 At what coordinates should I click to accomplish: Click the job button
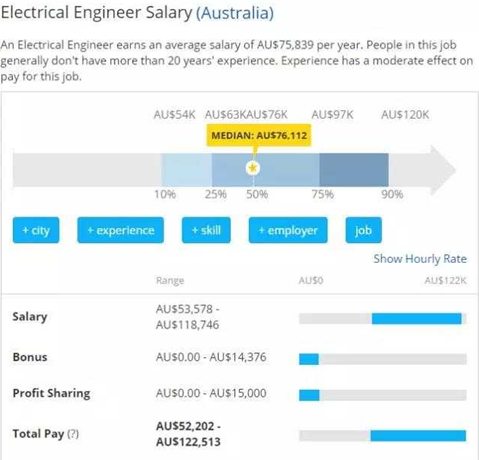[x=364, y=230]
